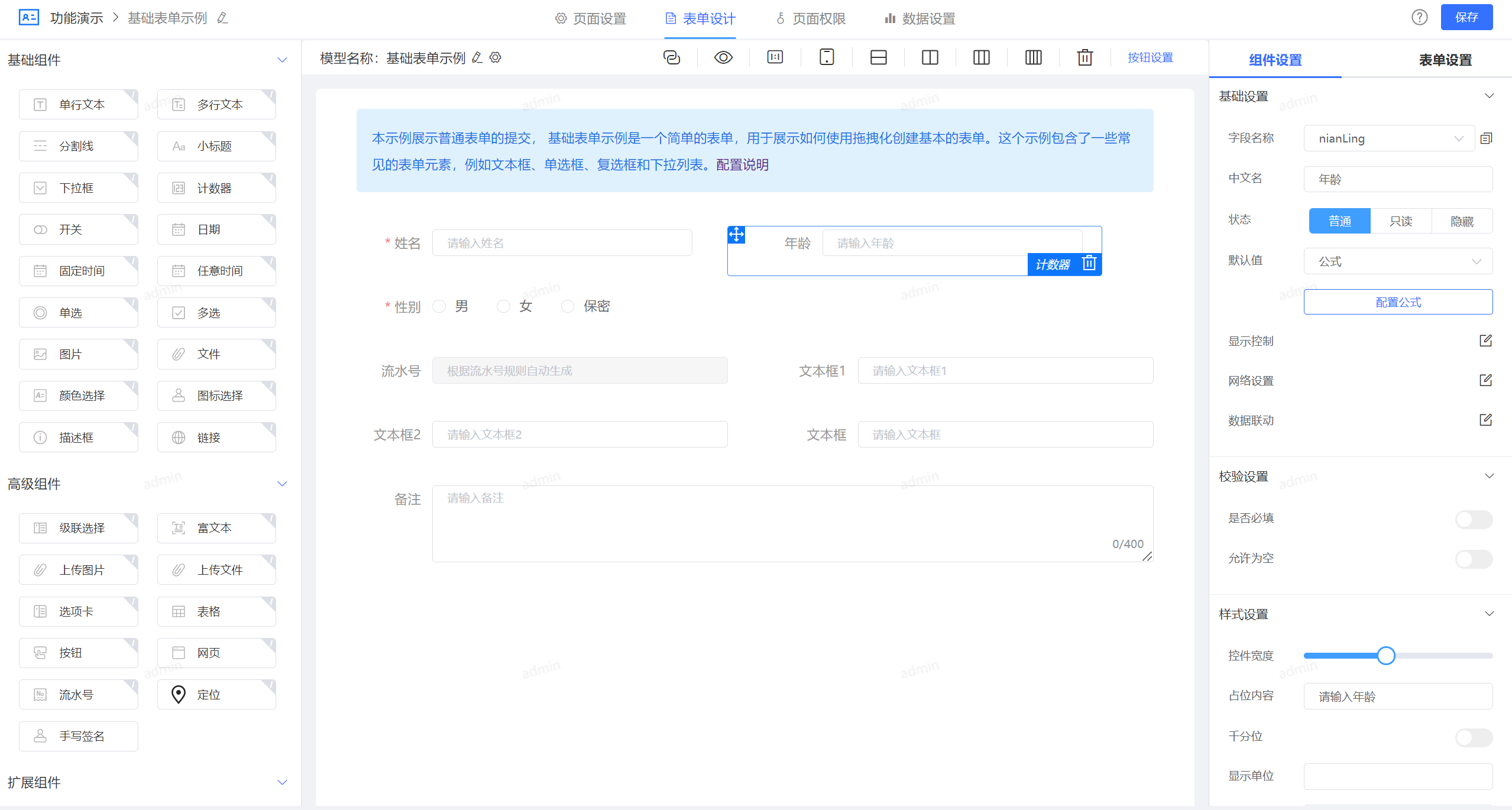
Task: Open the 组件设置 tab
Action: click(1275, 60)
